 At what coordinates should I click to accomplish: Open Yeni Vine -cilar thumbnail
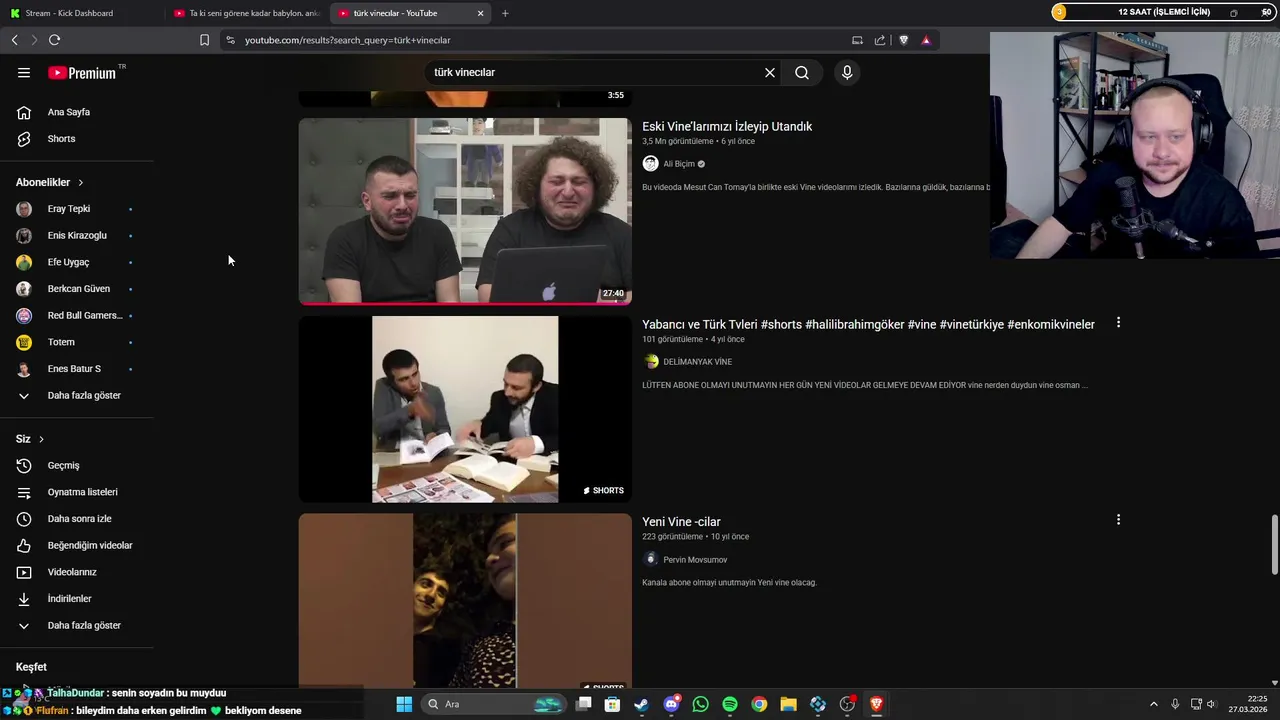coord(465,603)
